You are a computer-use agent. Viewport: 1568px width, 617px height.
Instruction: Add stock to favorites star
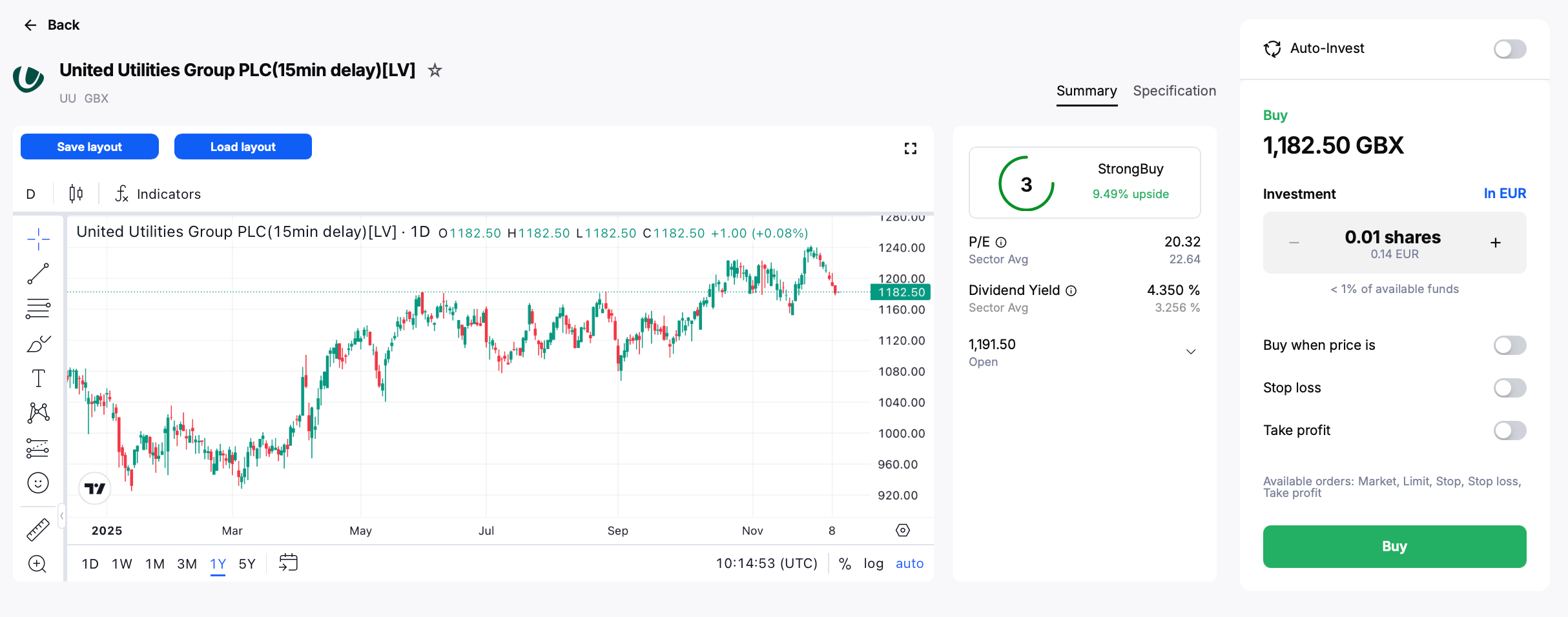(x=435, y=70)
